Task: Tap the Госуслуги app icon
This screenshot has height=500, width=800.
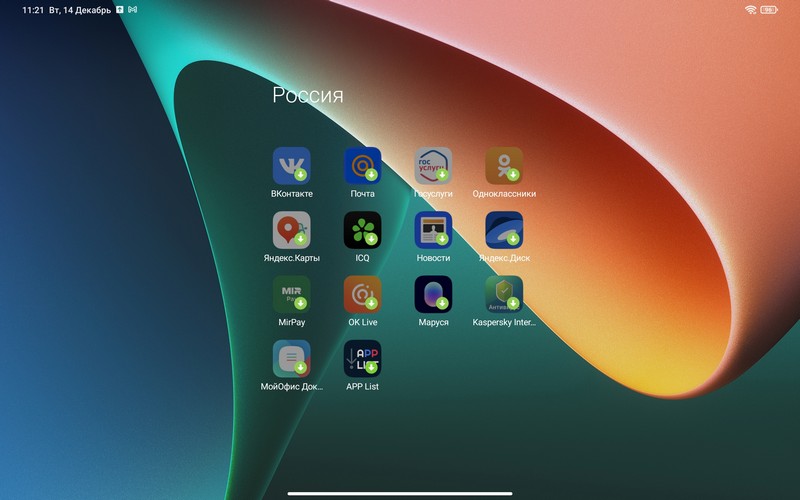Action: (433, 166)
